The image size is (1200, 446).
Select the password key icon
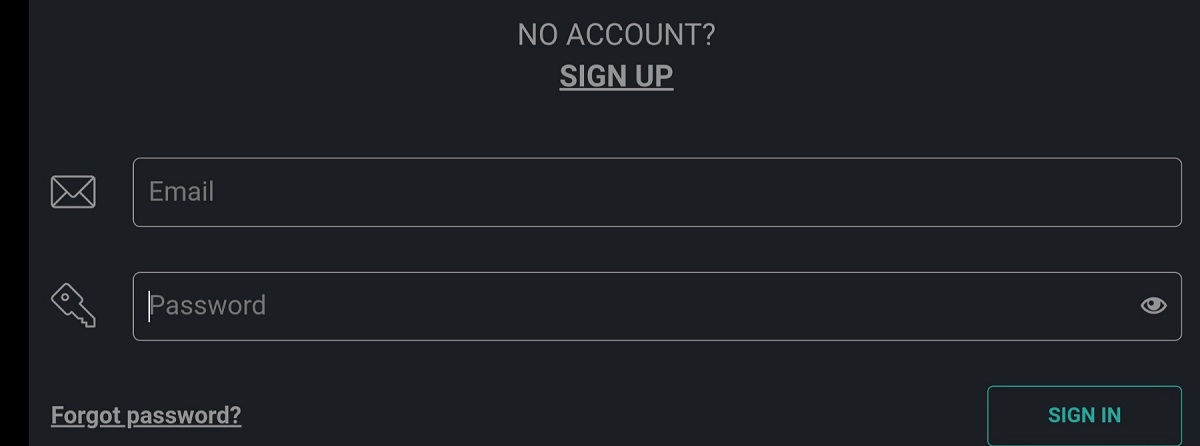point(74,305)
